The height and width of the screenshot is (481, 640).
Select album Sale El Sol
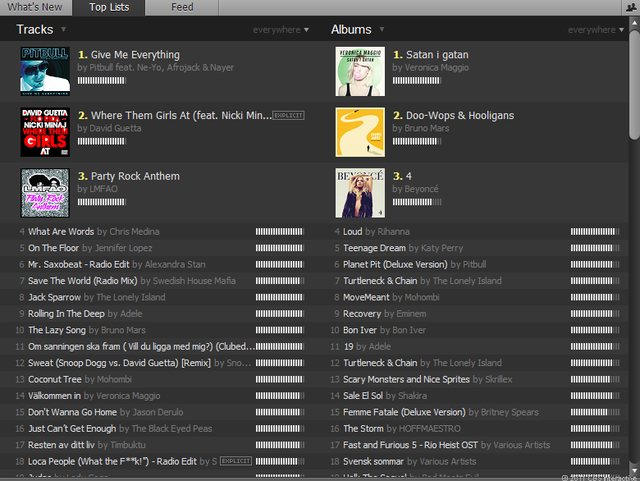coord(363,396)
